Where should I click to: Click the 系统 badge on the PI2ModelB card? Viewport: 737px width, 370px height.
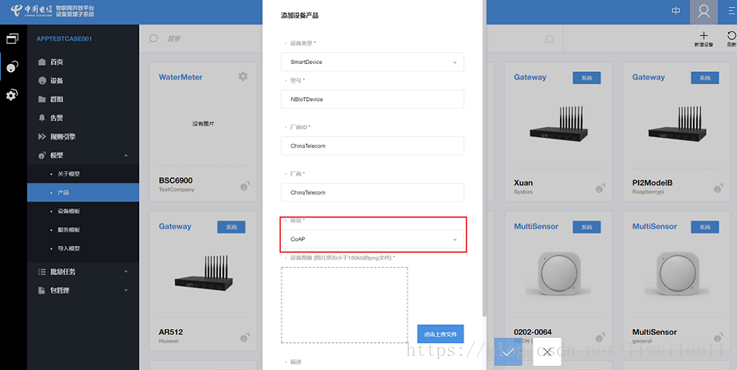(x=705, y=78)
